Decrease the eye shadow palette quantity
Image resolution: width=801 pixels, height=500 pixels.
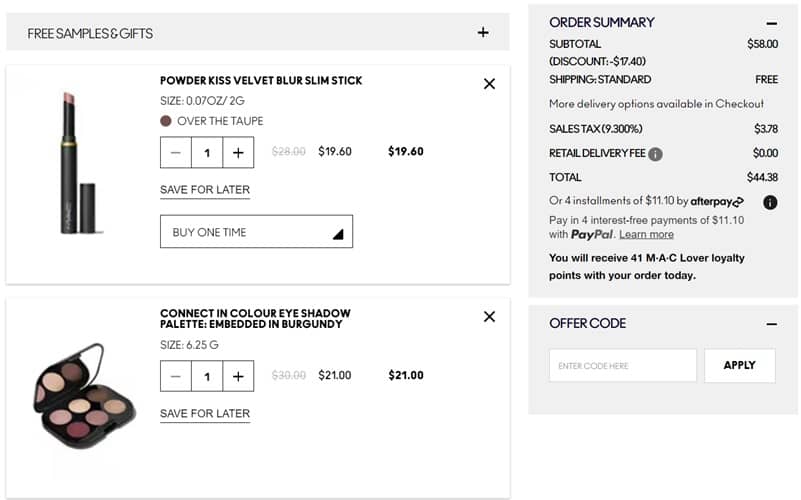(x=176, y=376)
